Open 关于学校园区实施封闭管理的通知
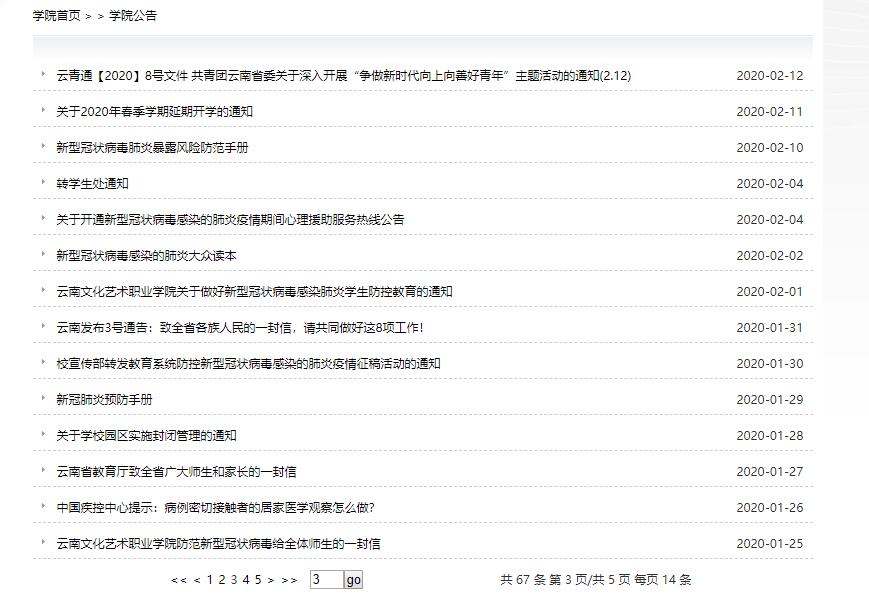Image resolution: width=869 pixels, height=599 pixels. pos(146,435)
